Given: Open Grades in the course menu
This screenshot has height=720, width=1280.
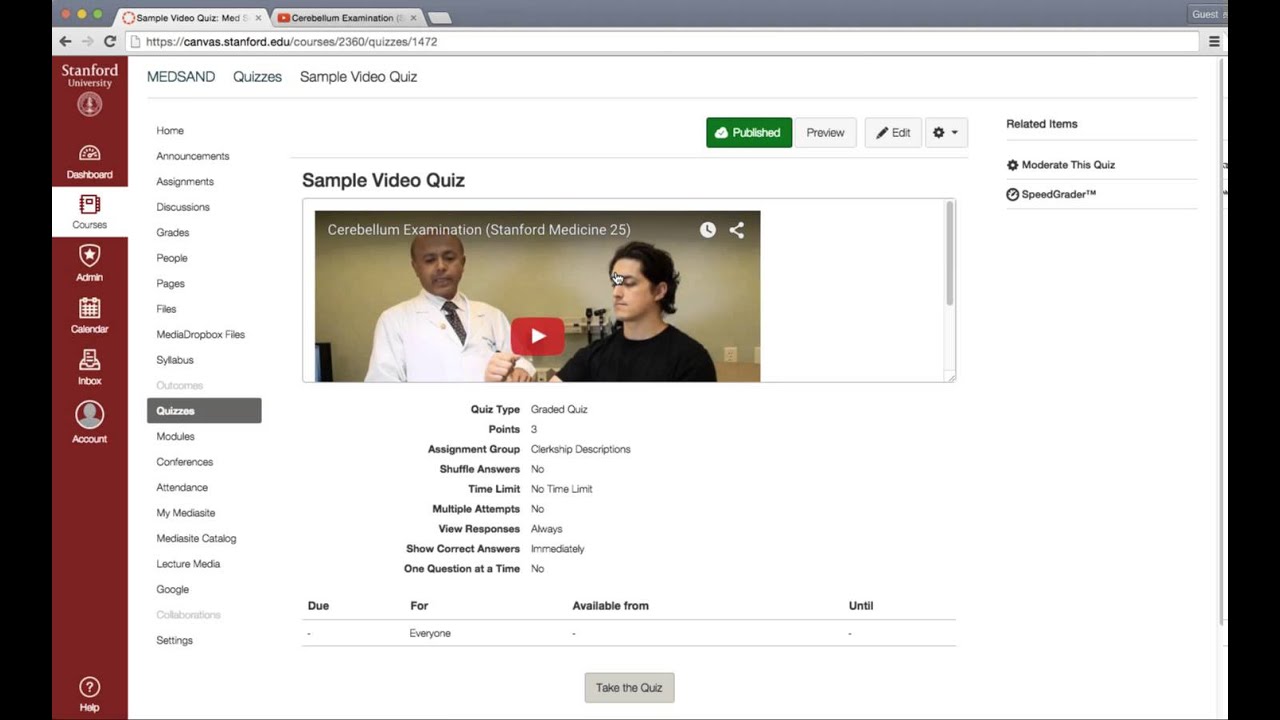Looking at the screenshot, I should [173, 233].
